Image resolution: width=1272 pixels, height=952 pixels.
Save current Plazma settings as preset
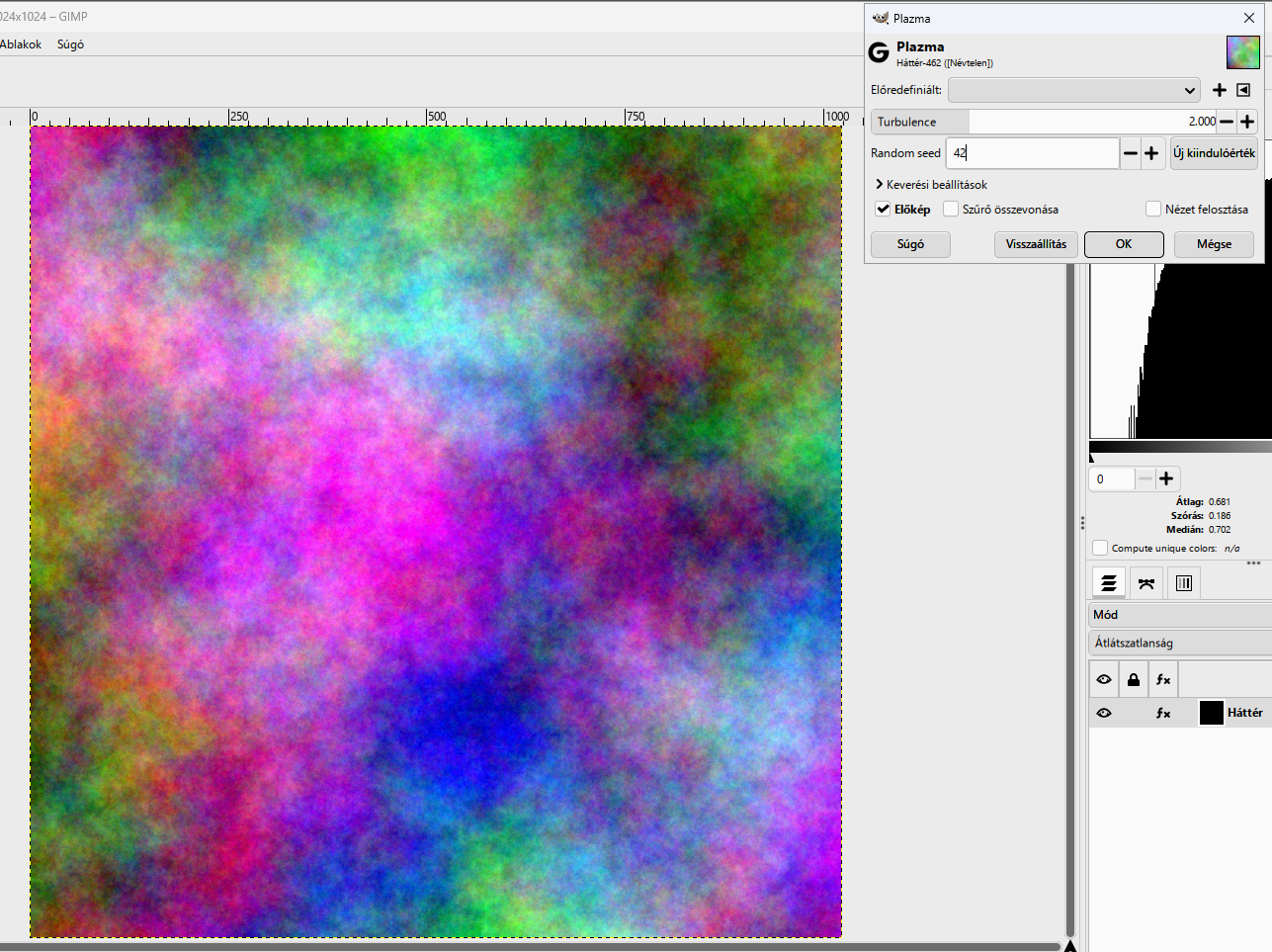click(x=1220, y=90)
